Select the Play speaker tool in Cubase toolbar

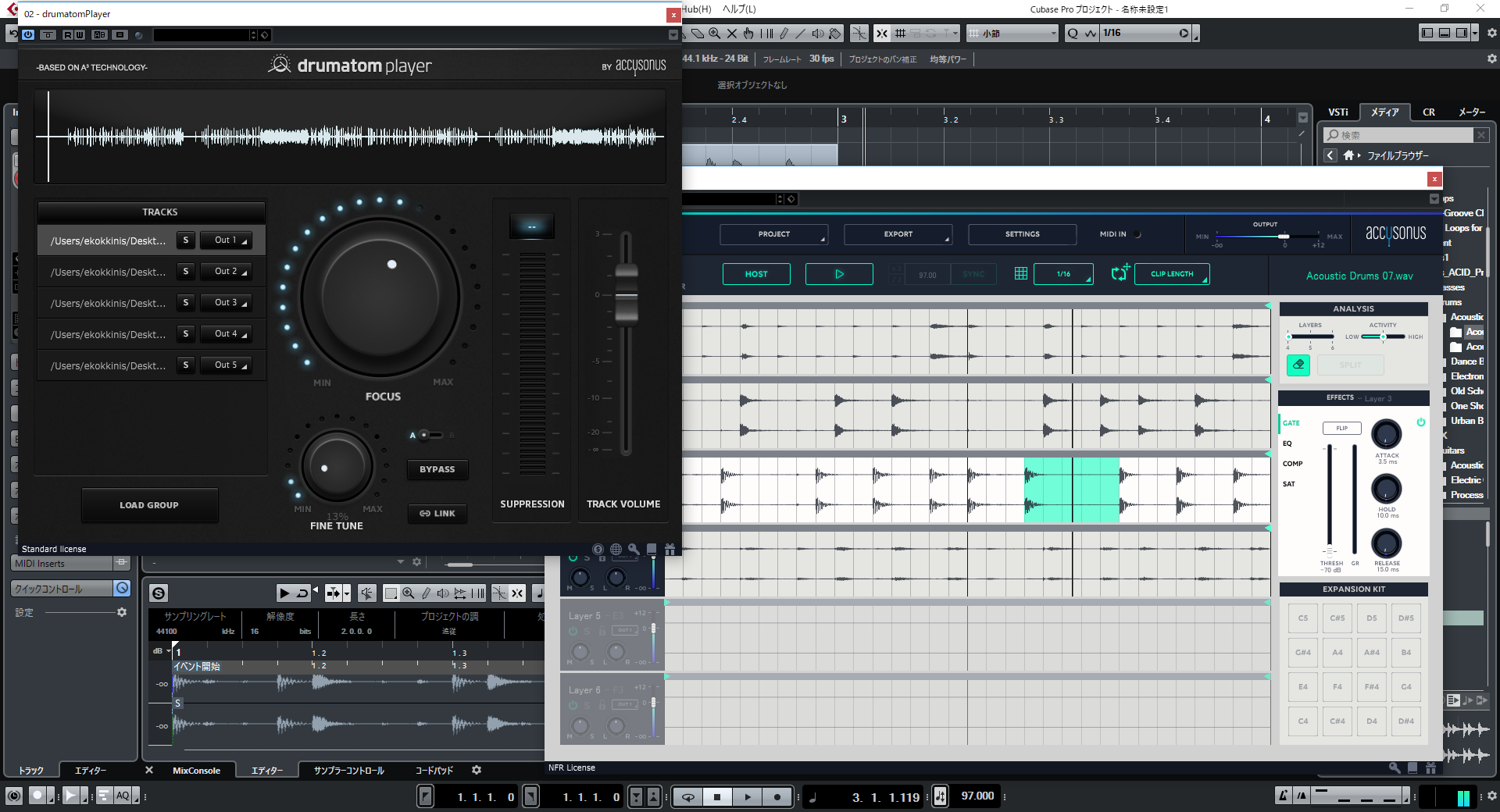pyautogui.click(x=817, y=34)
